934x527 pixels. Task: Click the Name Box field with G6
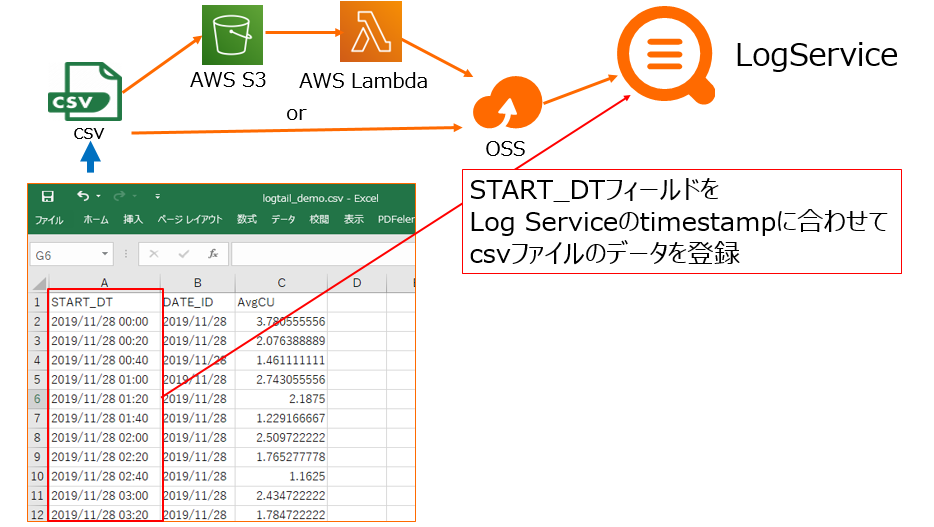(x=71, y=255)
